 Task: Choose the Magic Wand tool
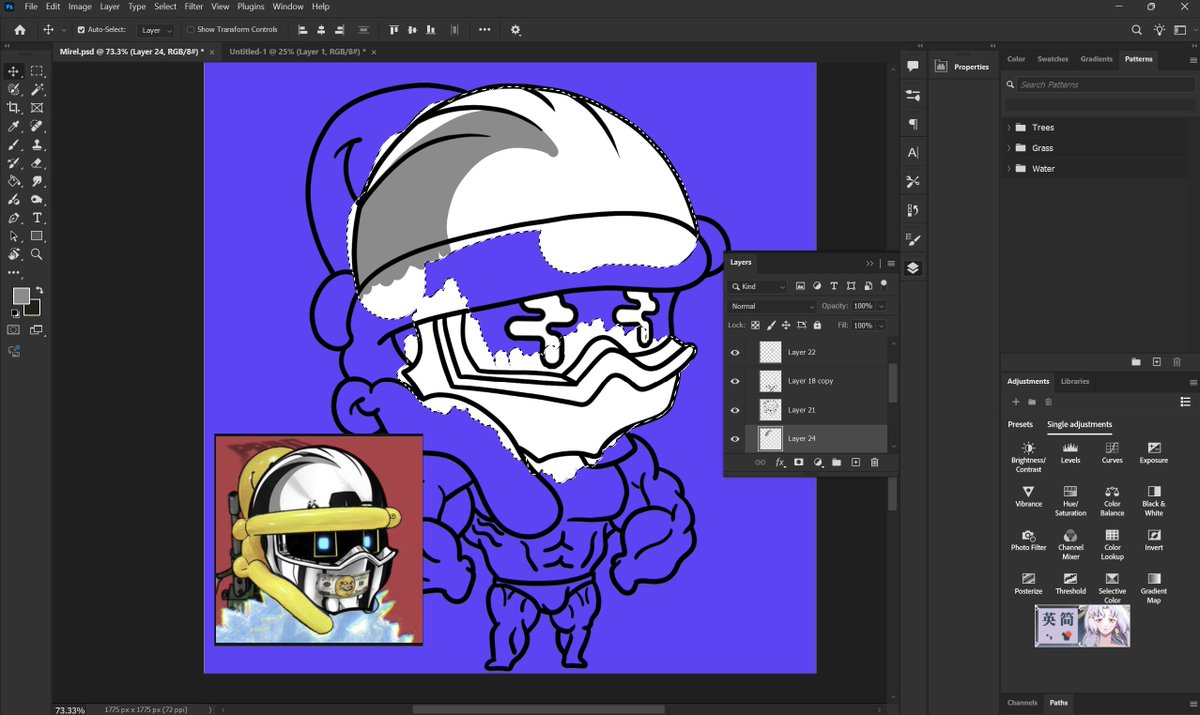tap(37, 89)
